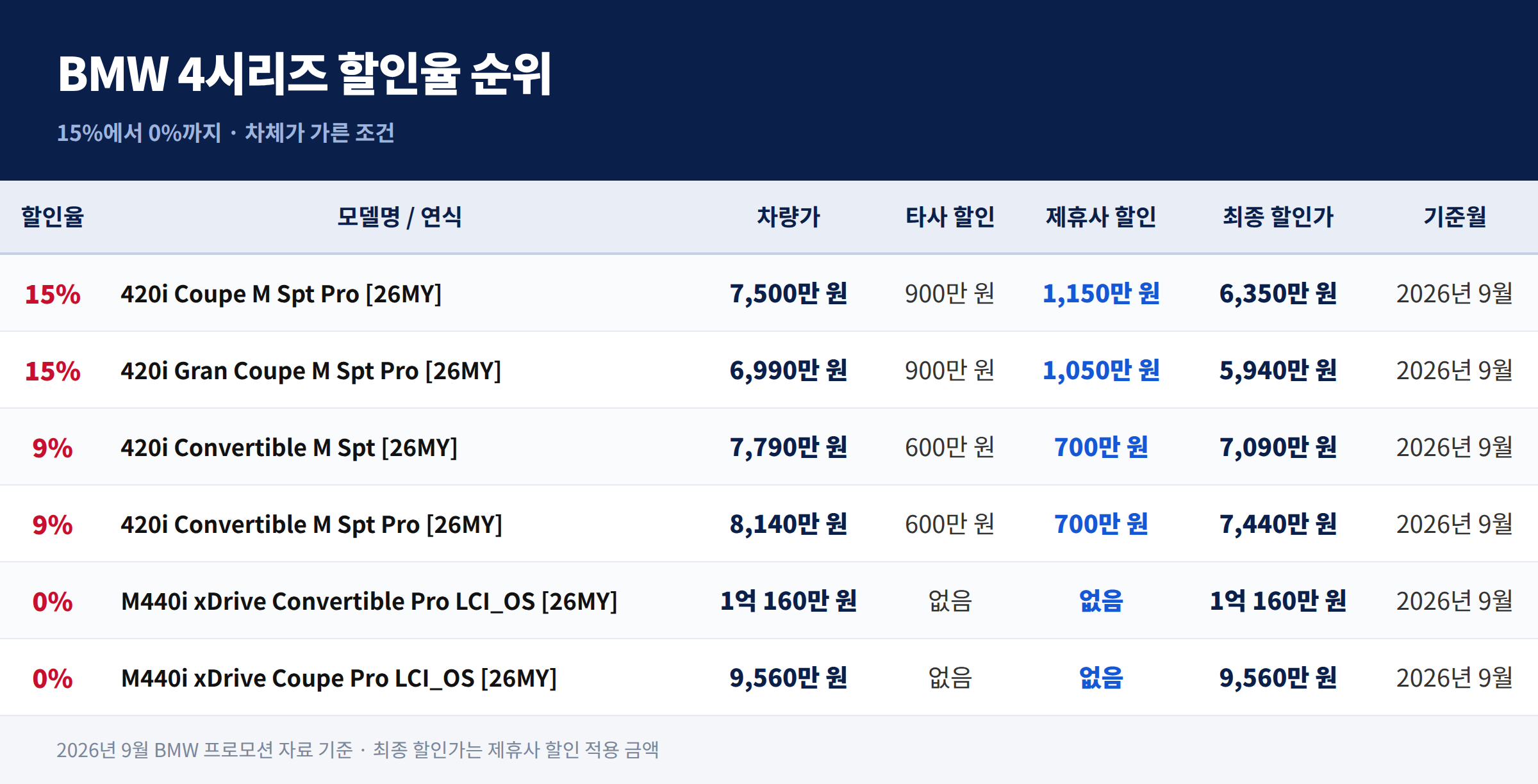Click the title 'BMW 4시리즈 할인율 순위'

click(x=304, y=74)
